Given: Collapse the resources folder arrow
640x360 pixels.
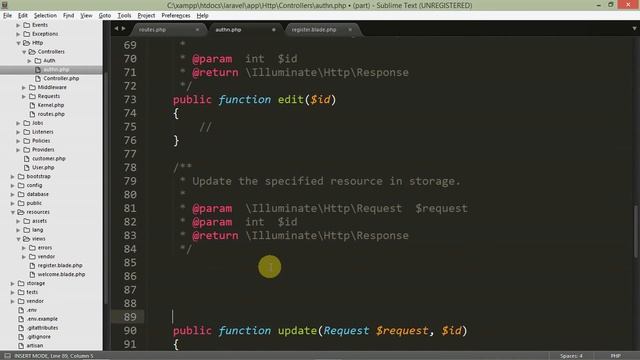Looking at the screenshot, I should (x=13, y=212).
